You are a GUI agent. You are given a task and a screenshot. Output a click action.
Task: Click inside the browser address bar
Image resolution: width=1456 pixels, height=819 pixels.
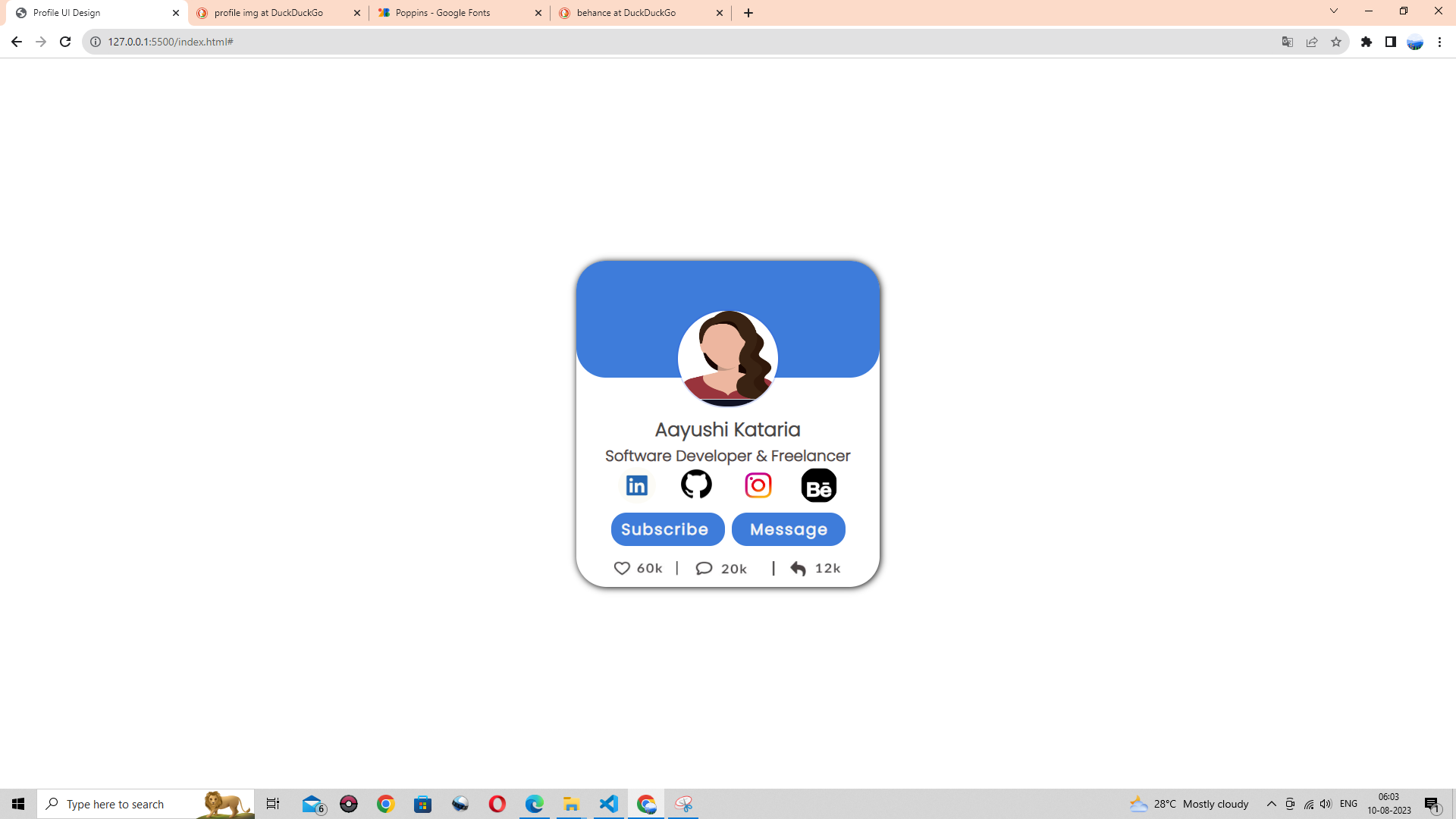303,42
